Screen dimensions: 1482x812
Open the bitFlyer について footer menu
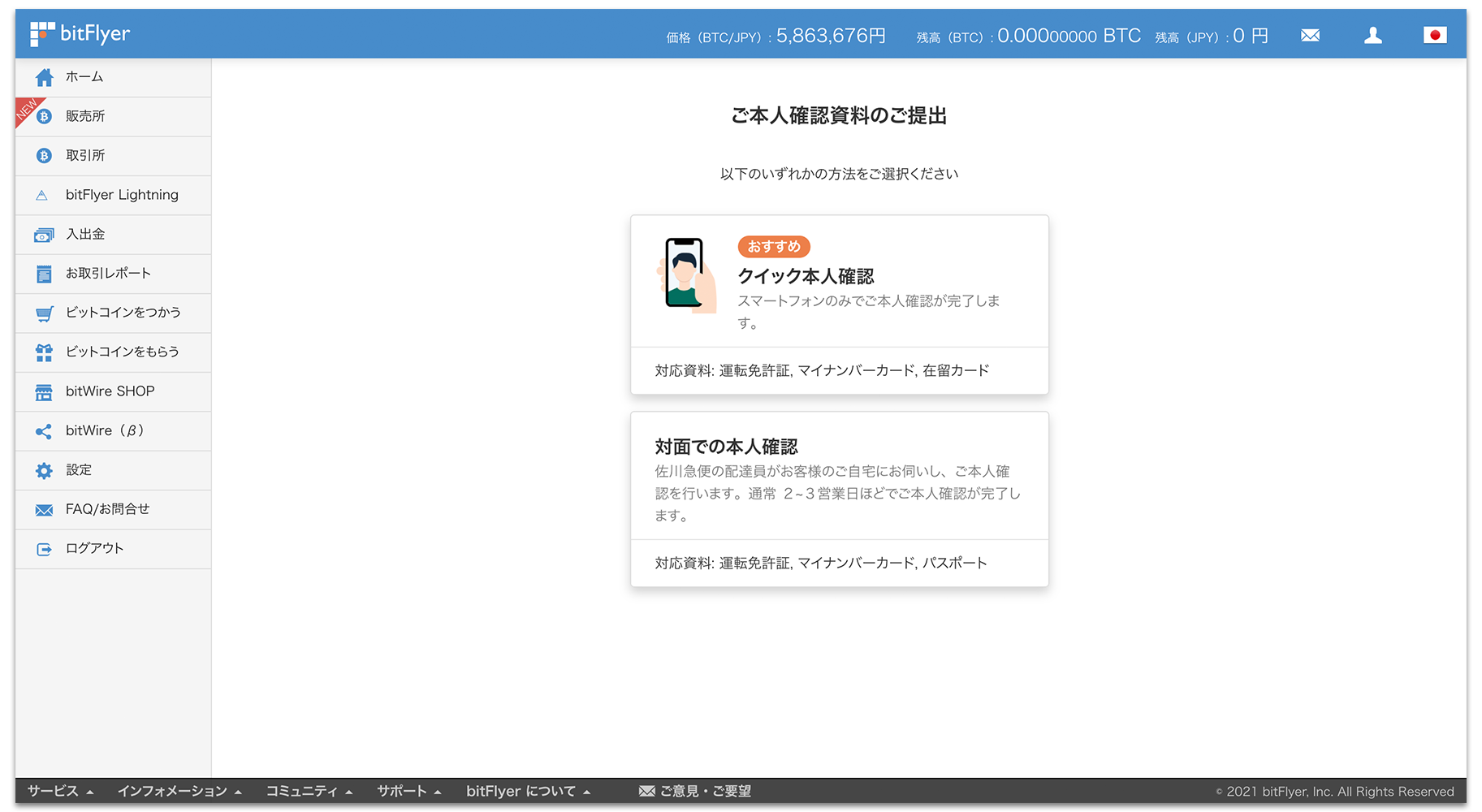(526, 790)
